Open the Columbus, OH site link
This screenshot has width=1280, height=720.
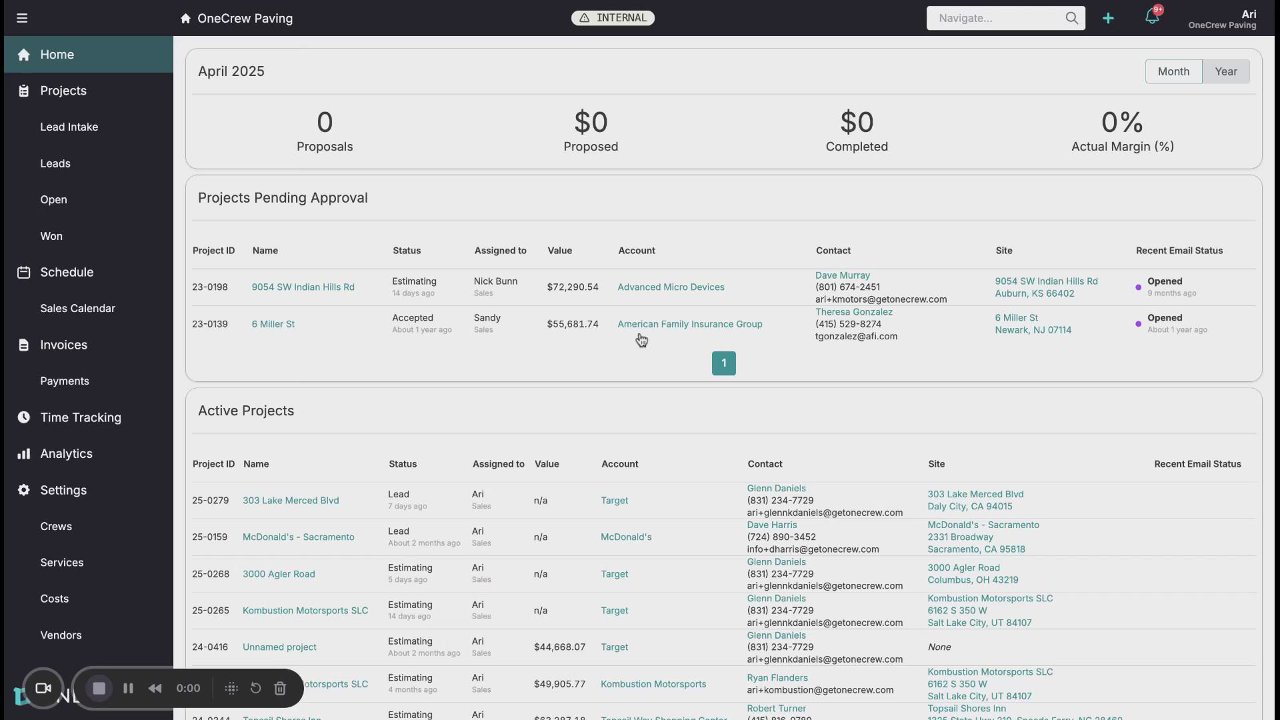pyautogui.click(x=973, y=574)
